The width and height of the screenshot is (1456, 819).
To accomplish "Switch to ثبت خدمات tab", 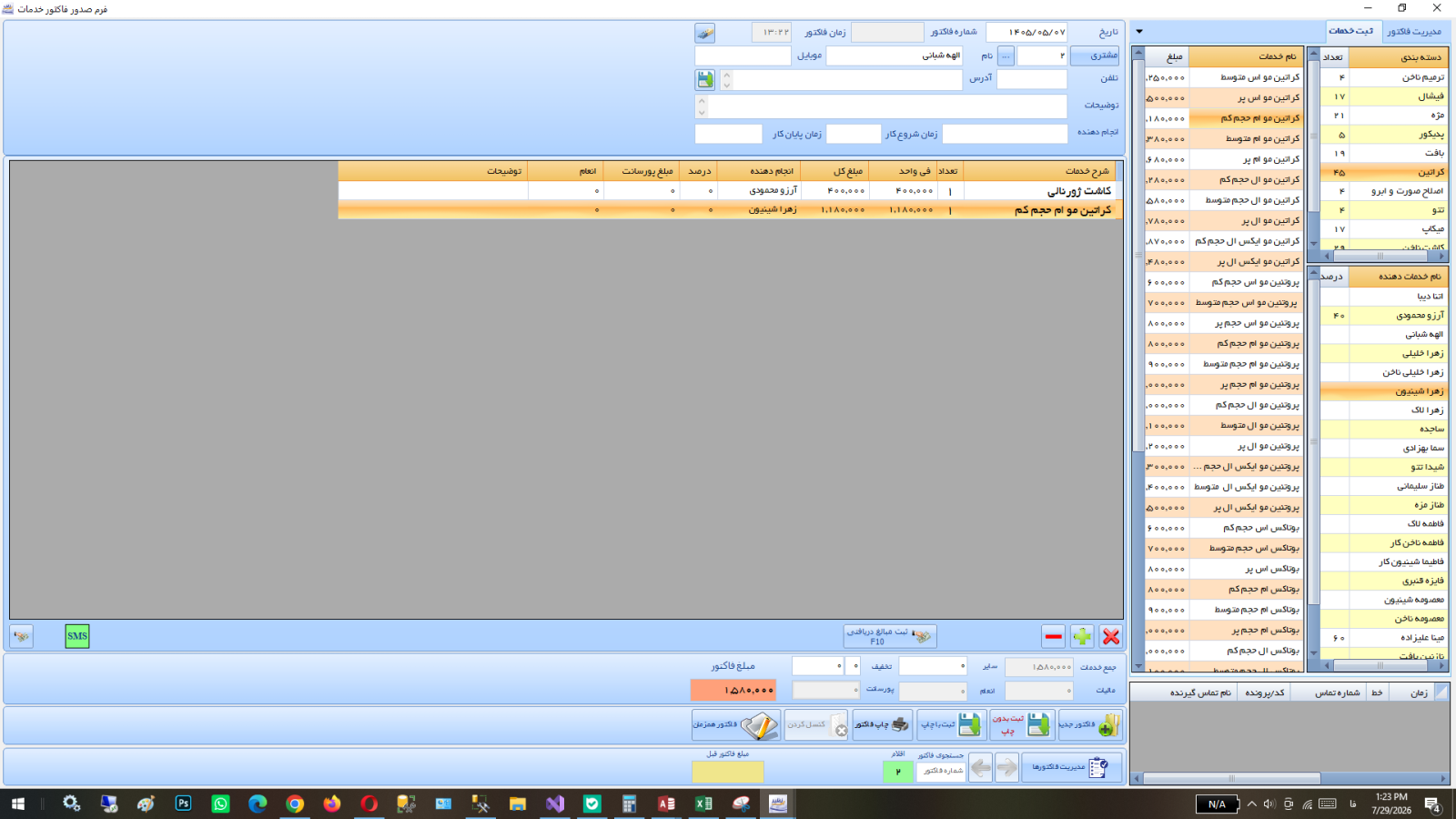I will point(1351,31).
